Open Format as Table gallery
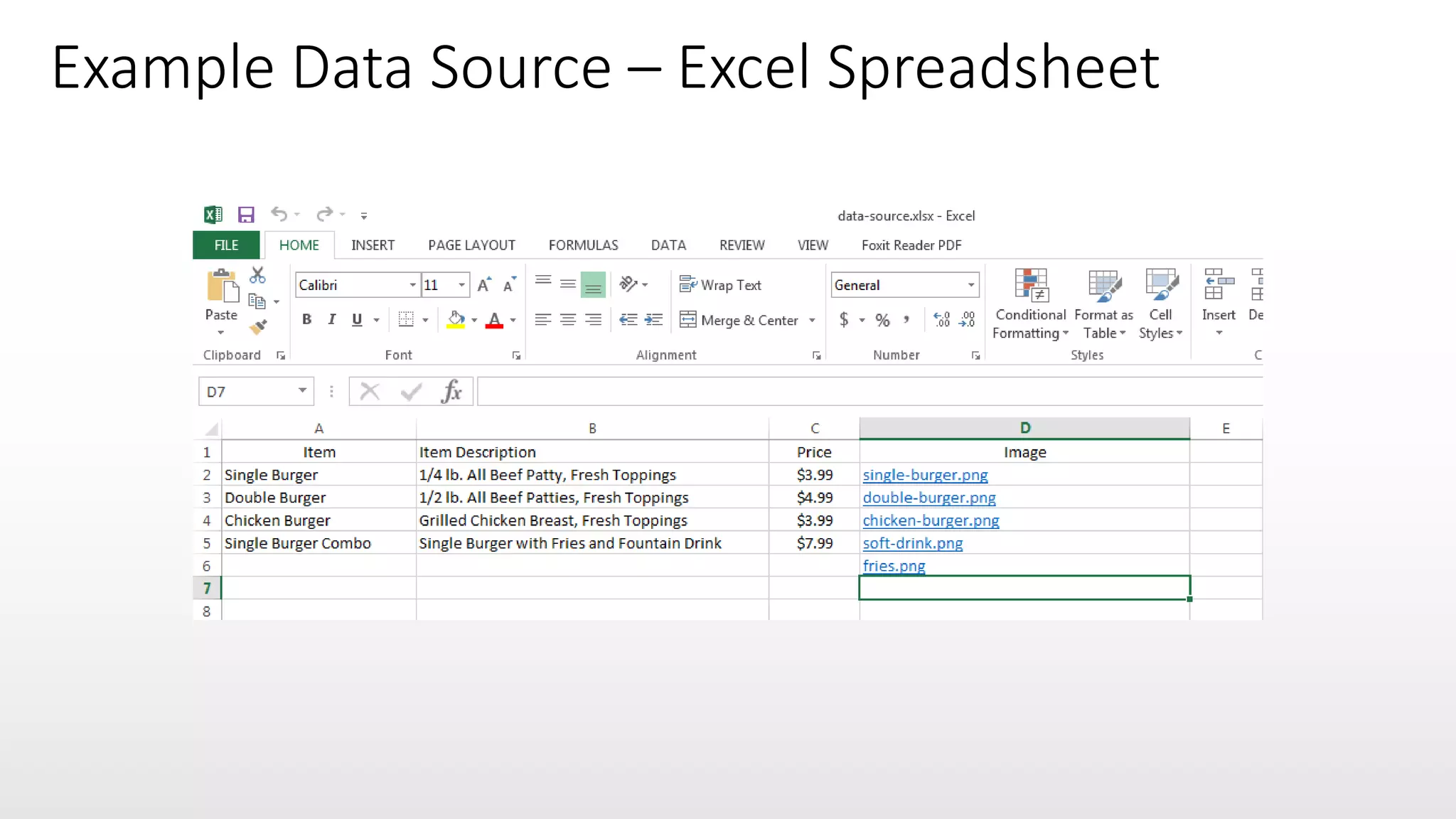The height and width of the screenshot is (819, 1456). pos(1104,304)
